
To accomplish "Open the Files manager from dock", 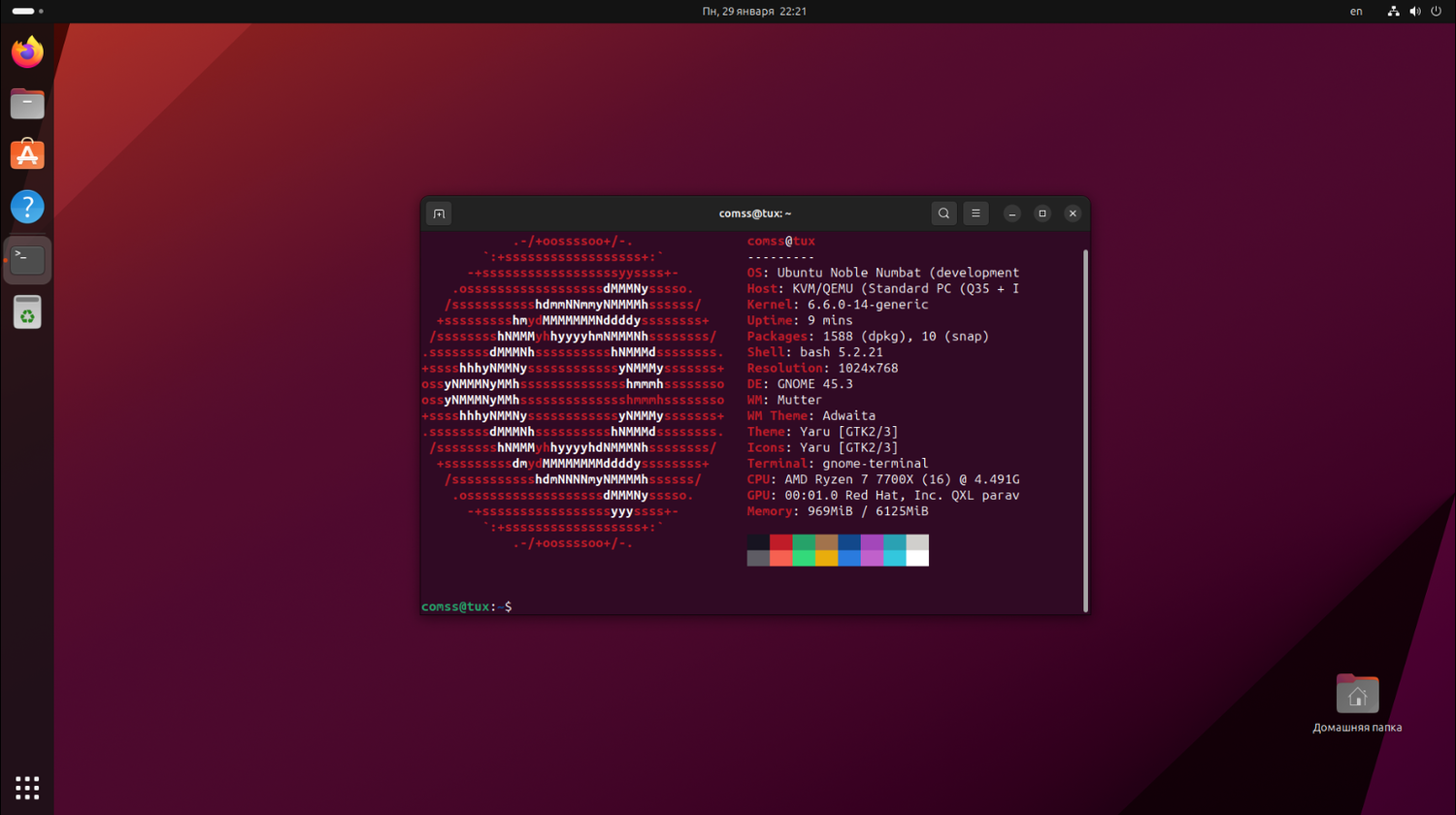I will (x=27, y=103).
